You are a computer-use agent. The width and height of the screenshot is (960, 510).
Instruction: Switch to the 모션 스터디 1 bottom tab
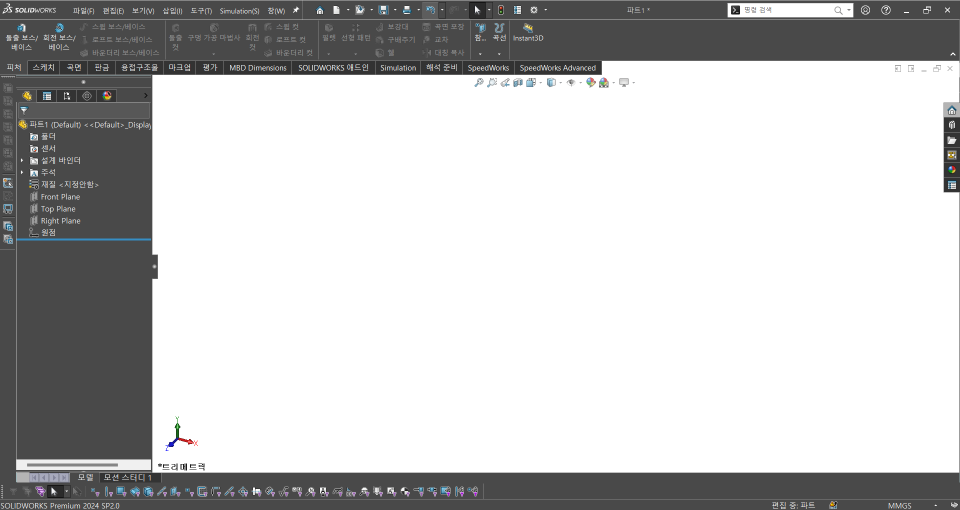(127, 477)
